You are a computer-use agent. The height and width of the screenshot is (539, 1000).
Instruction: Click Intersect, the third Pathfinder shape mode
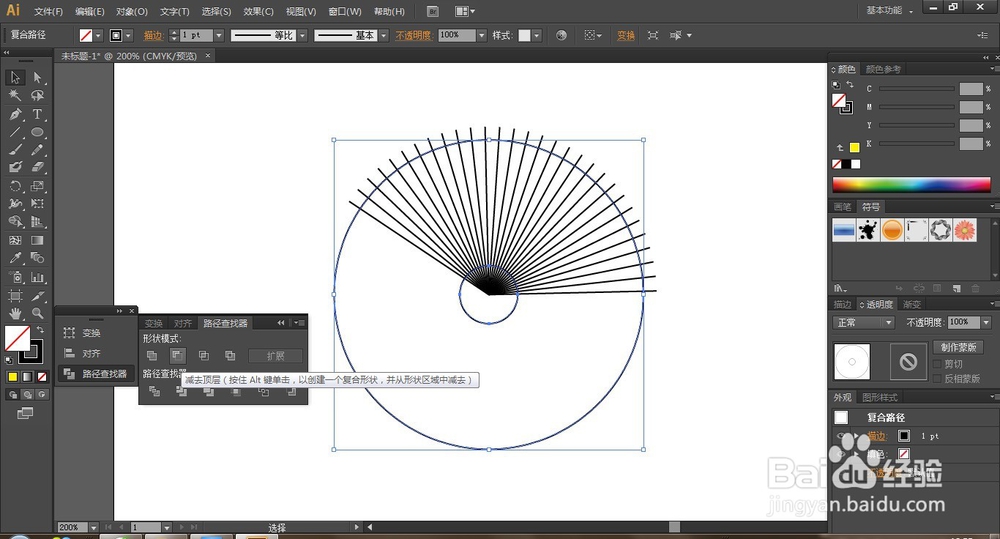click(x=203, y=355)
